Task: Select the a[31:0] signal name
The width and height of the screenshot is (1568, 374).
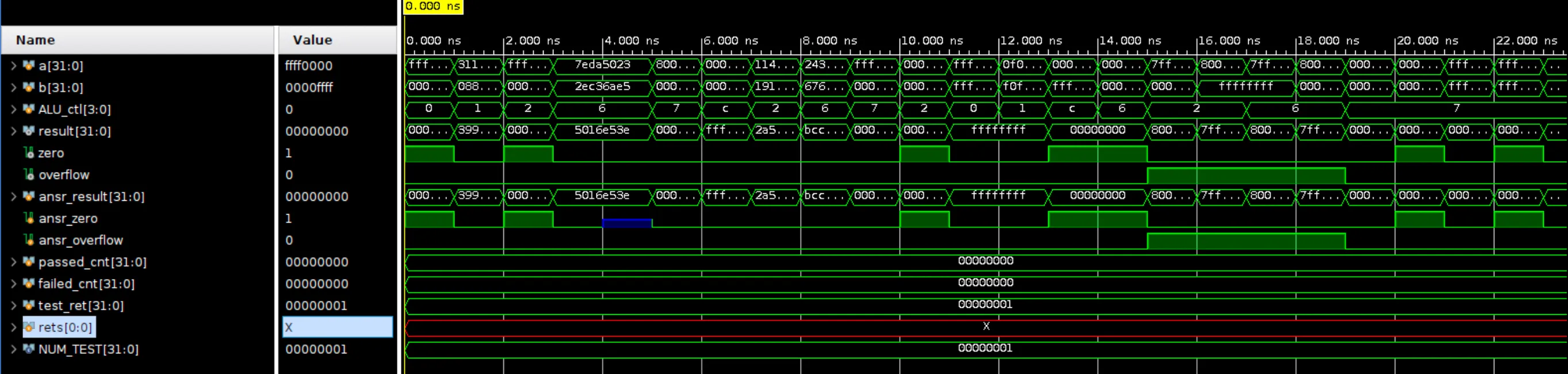Action: (x=61, y=65)
